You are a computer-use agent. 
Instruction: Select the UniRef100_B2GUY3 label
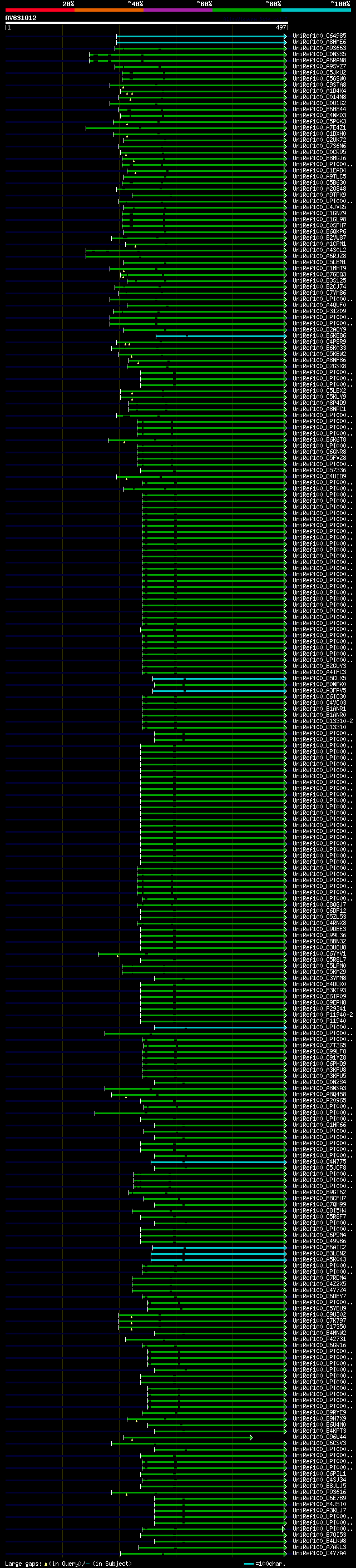[319, 666]
